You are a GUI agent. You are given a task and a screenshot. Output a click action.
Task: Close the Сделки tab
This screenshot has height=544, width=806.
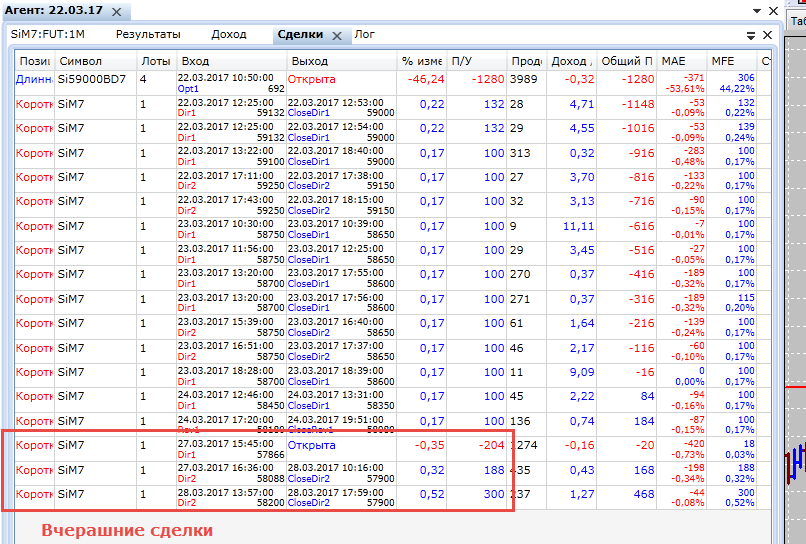pyautogui.click(x=337, y=35)
